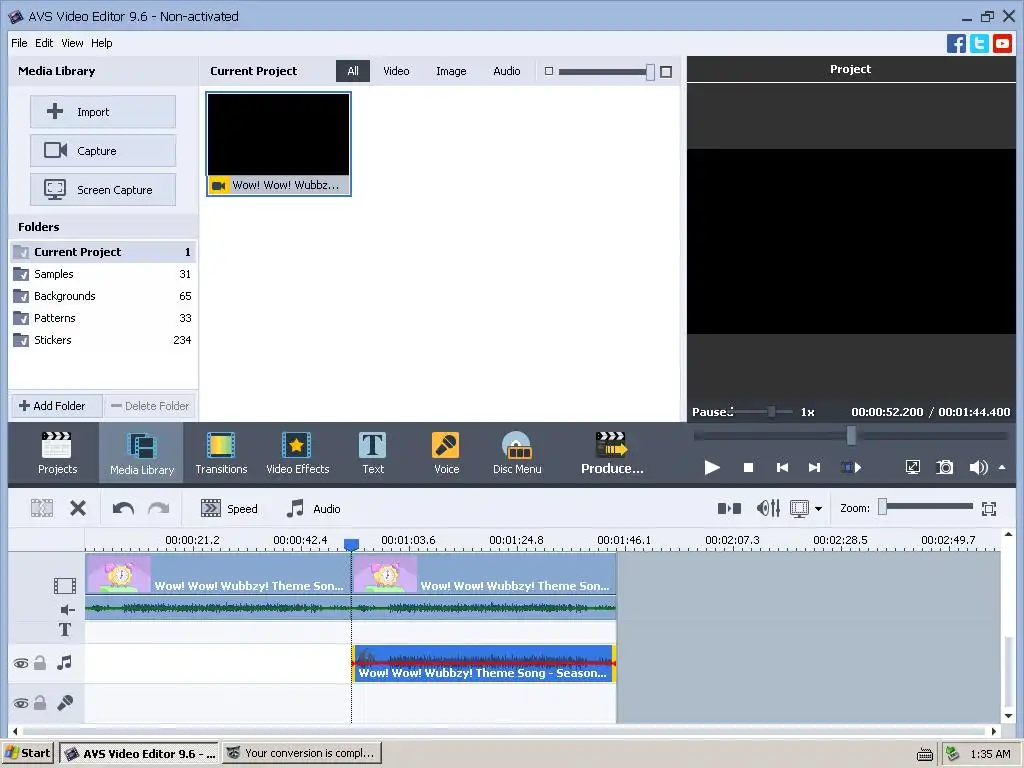Open the Help menu

101,43
